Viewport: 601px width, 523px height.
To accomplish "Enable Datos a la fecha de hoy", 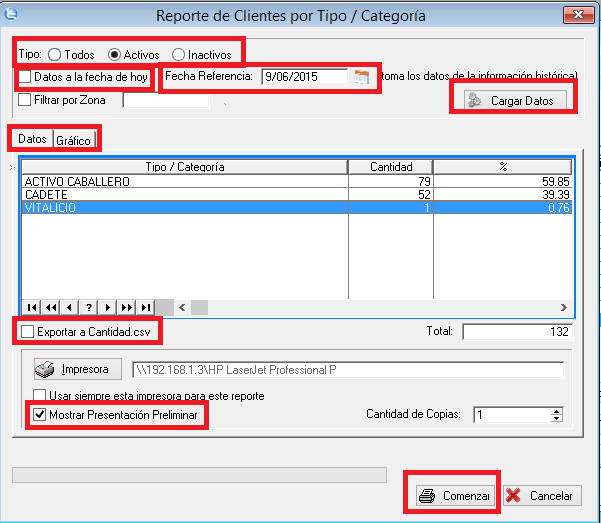I will point(25,77).
